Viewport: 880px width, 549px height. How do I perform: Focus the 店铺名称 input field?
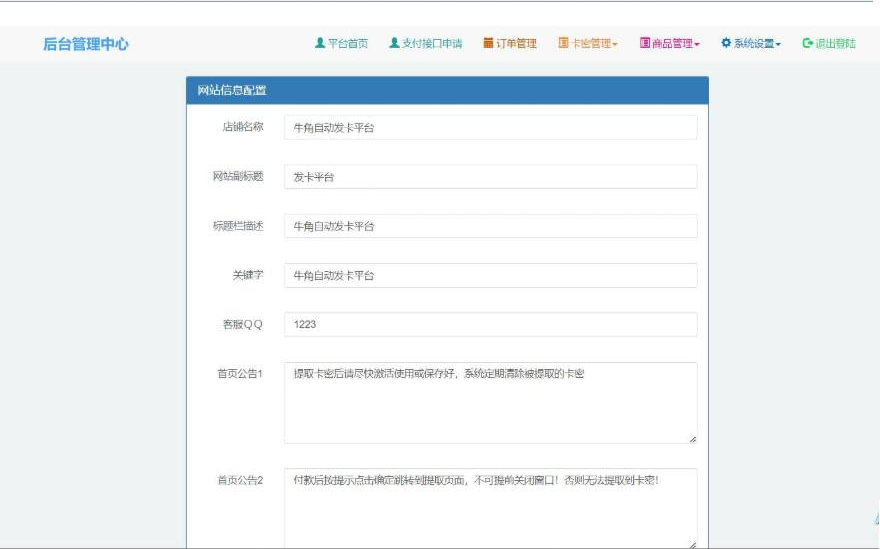pyautogui.click(x=490, y=127)
